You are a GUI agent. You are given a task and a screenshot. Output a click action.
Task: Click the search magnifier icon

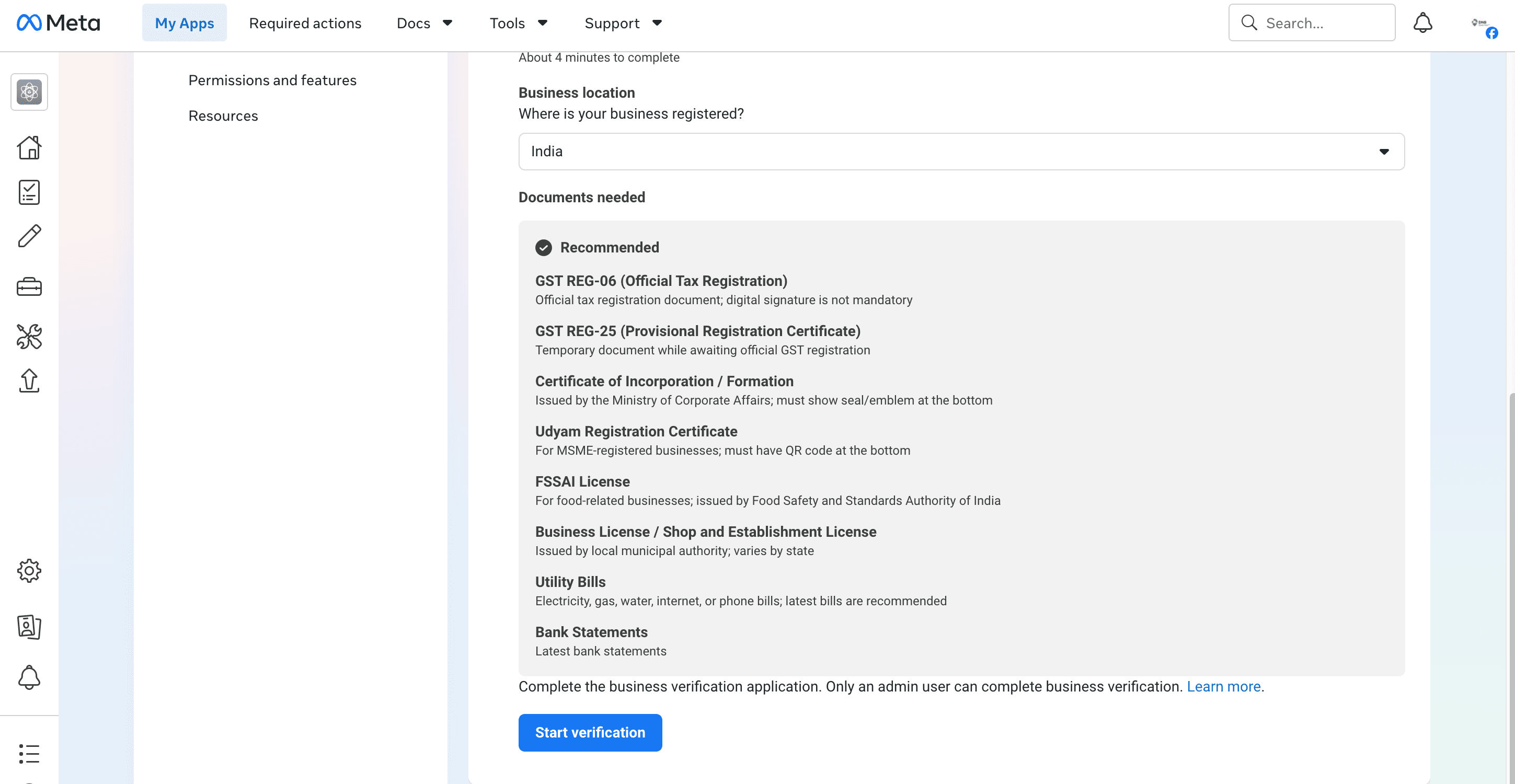tap(1248, 23)
